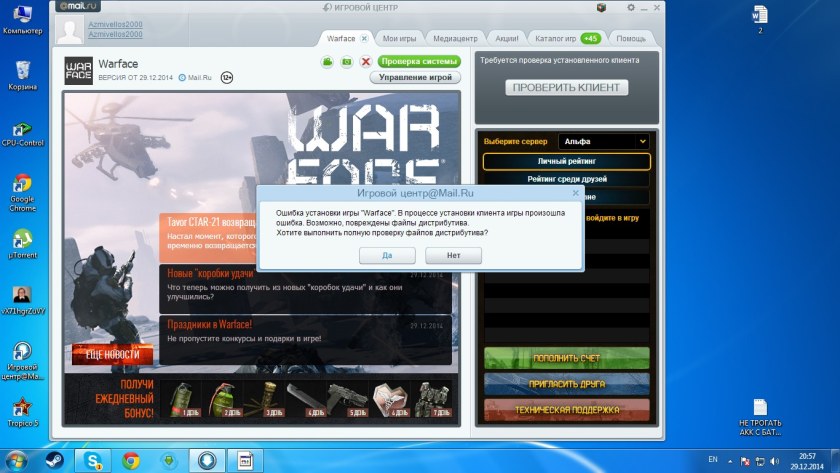Click the 7 день bonus item icon
Screen dimensions: 840x473
(x=432, y=399)
